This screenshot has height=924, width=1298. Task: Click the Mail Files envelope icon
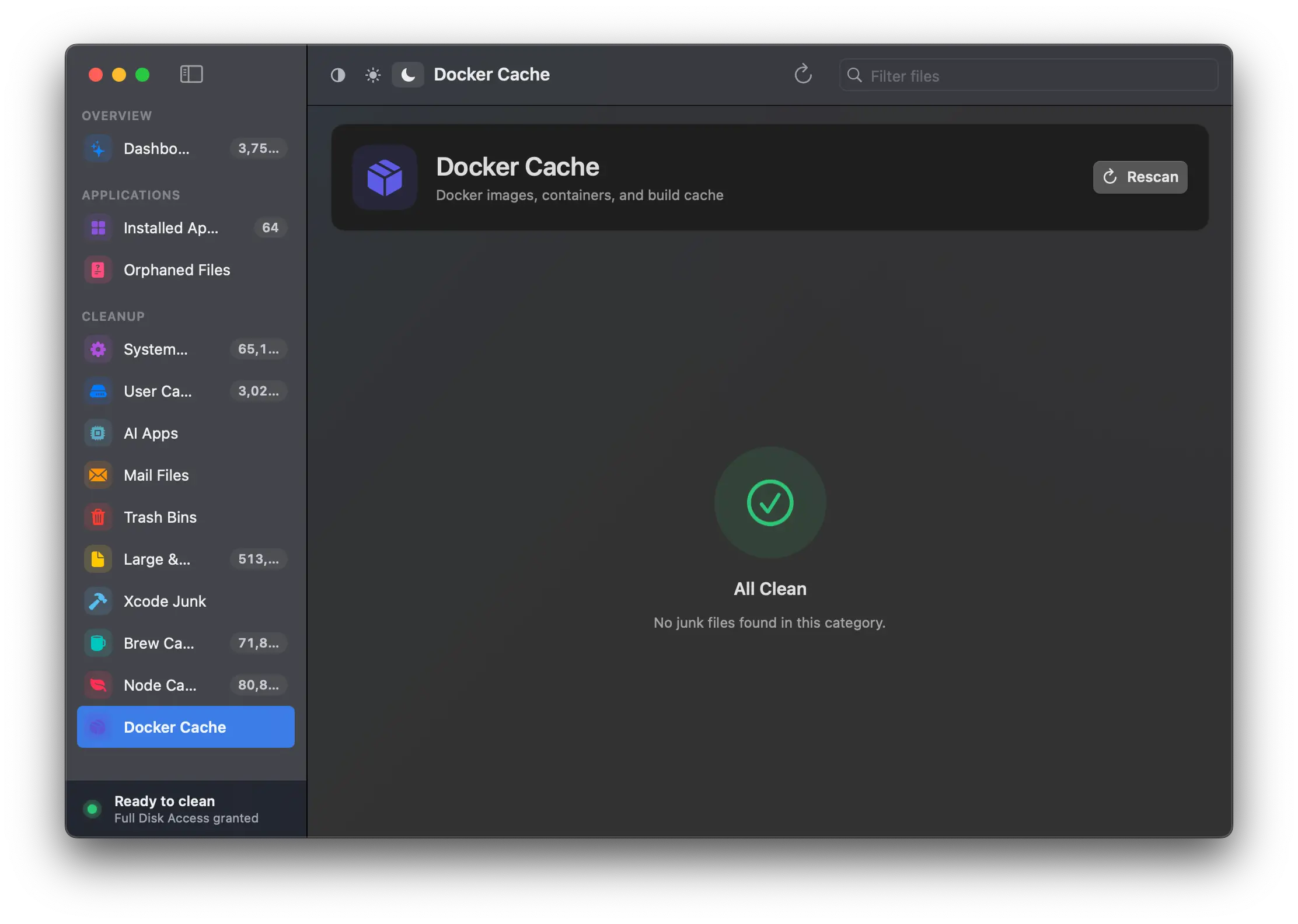pos(98,475)
